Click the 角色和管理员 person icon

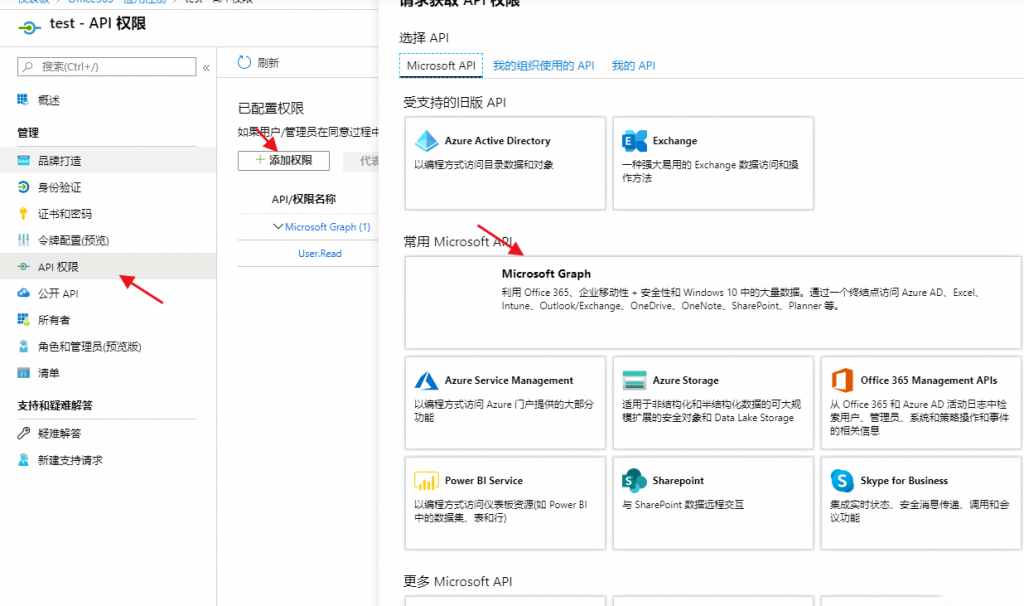pyautogui.click(x=24, y=346)
